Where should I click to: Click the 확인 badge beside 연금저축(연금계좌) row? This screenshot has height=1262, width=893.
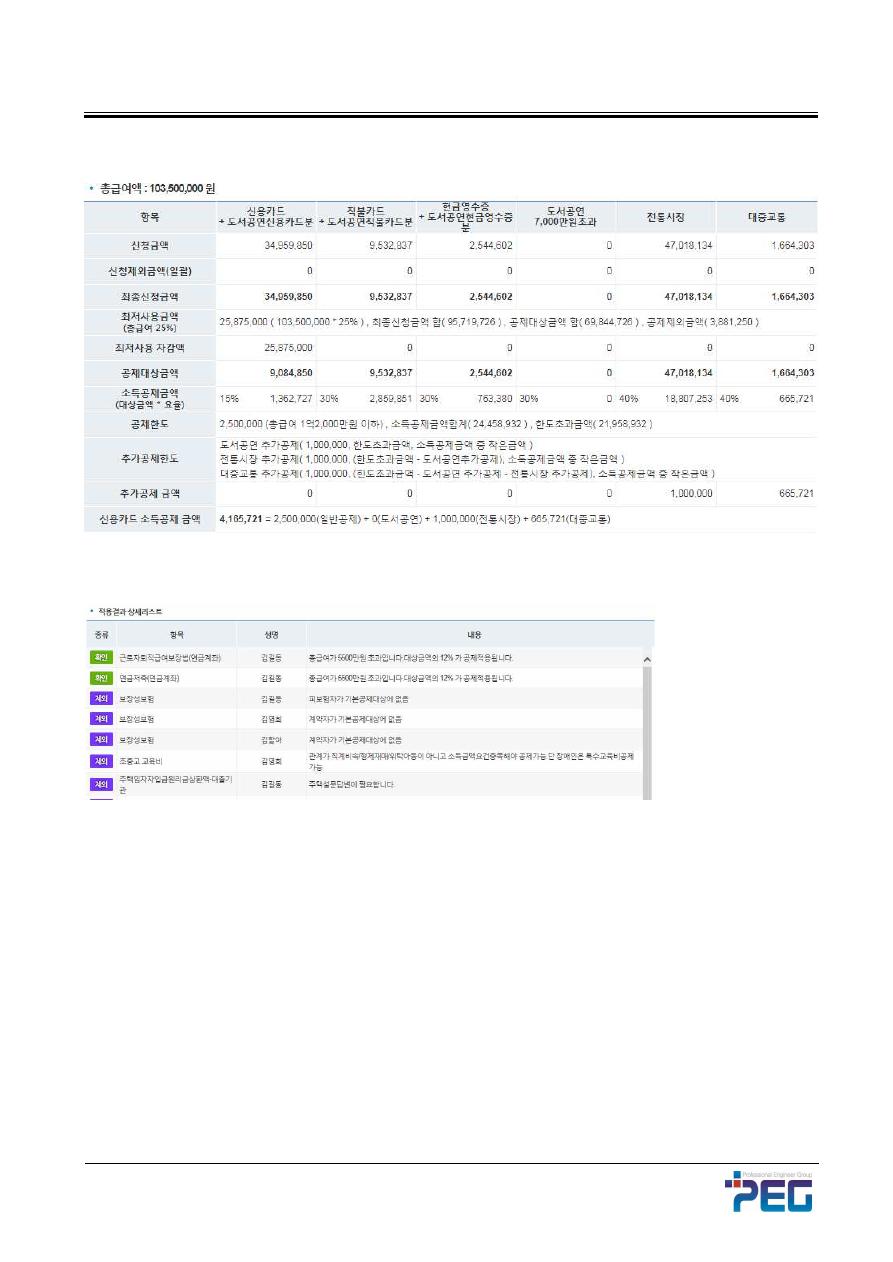pyautogui.click(x=100, y=678)
